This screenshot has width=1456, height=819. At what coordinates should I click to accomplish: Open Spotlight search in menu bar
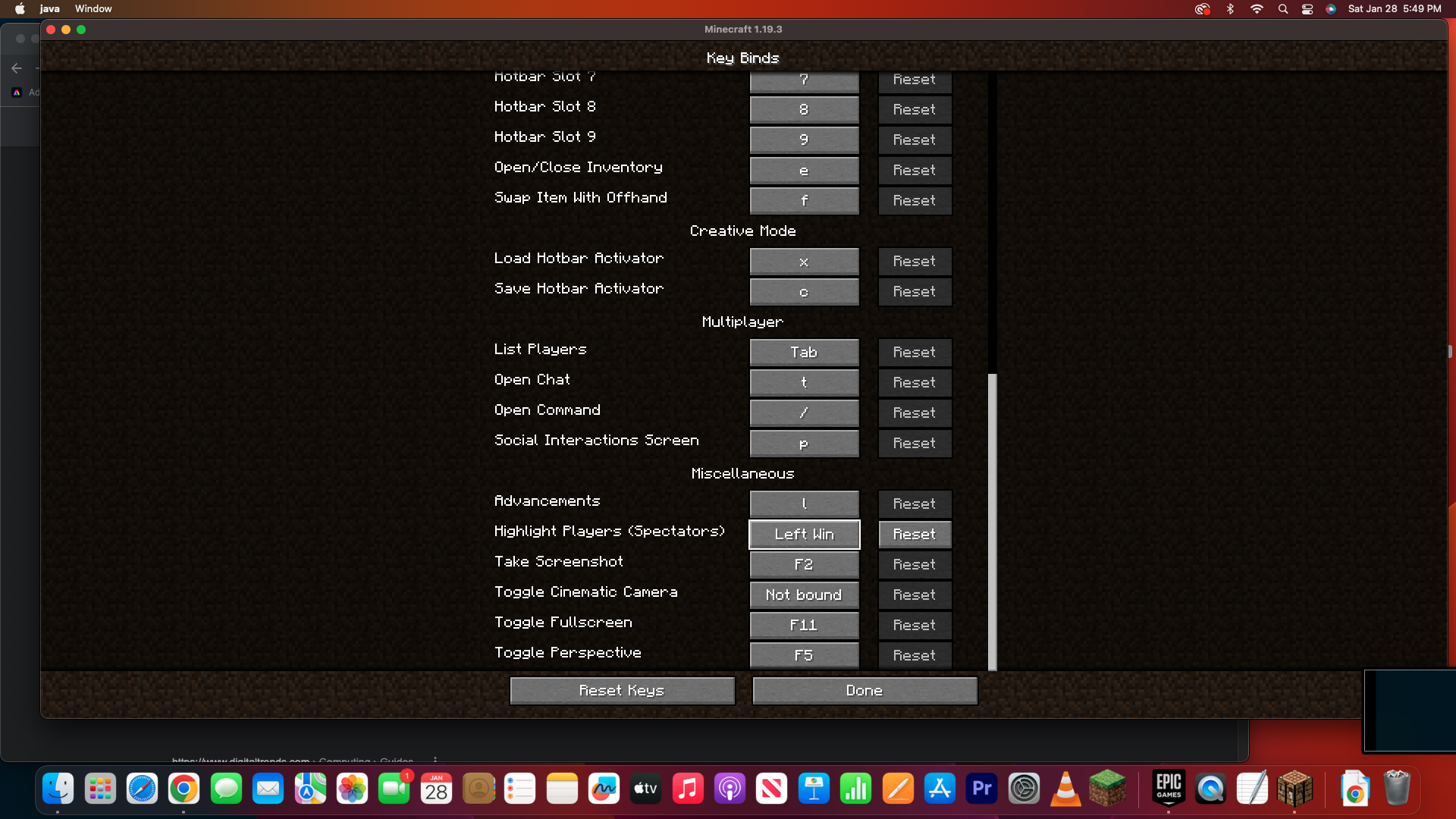click(x=1282, y=9)
